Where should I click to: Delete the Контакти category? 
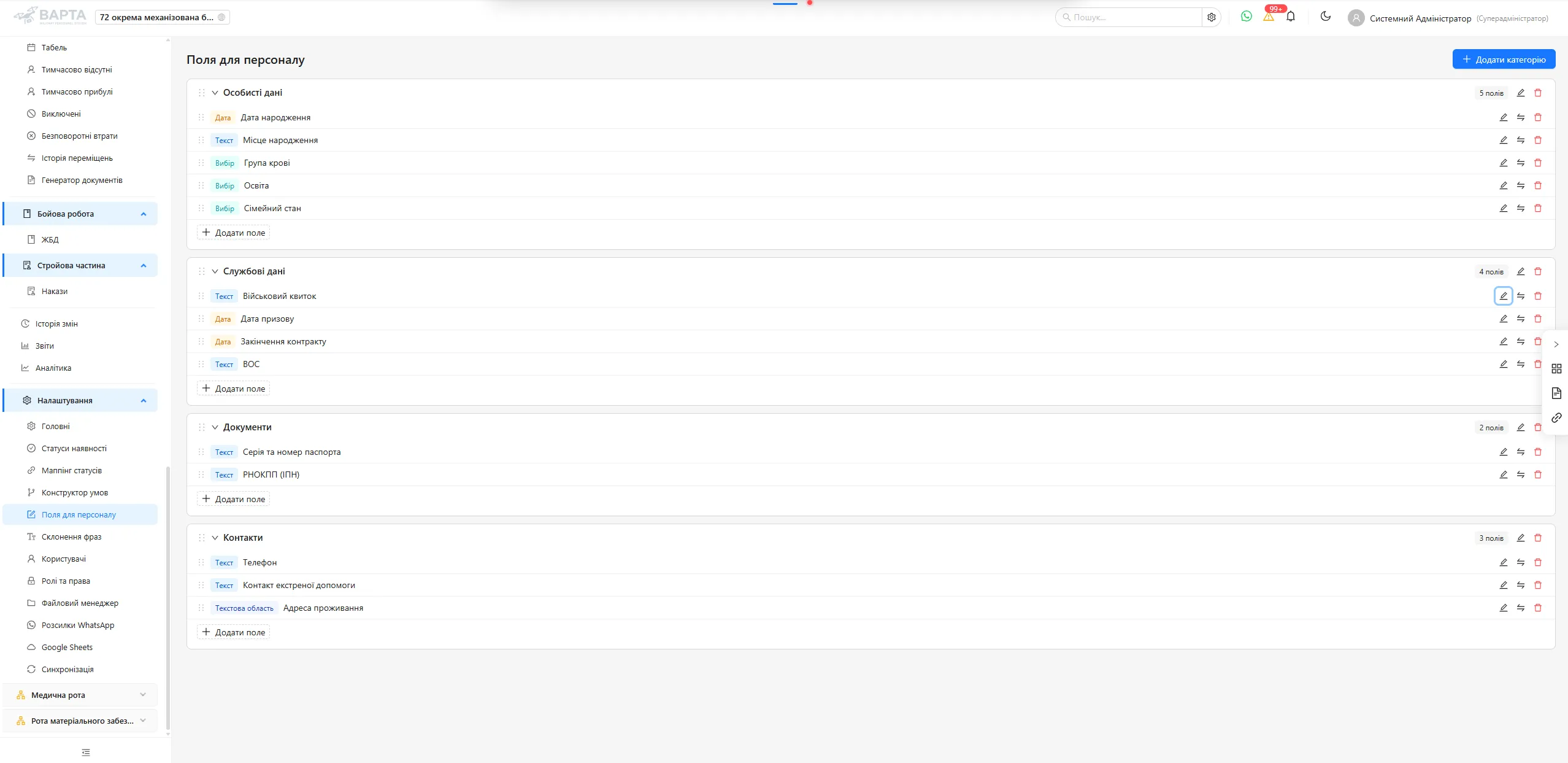pos(1538,538)
